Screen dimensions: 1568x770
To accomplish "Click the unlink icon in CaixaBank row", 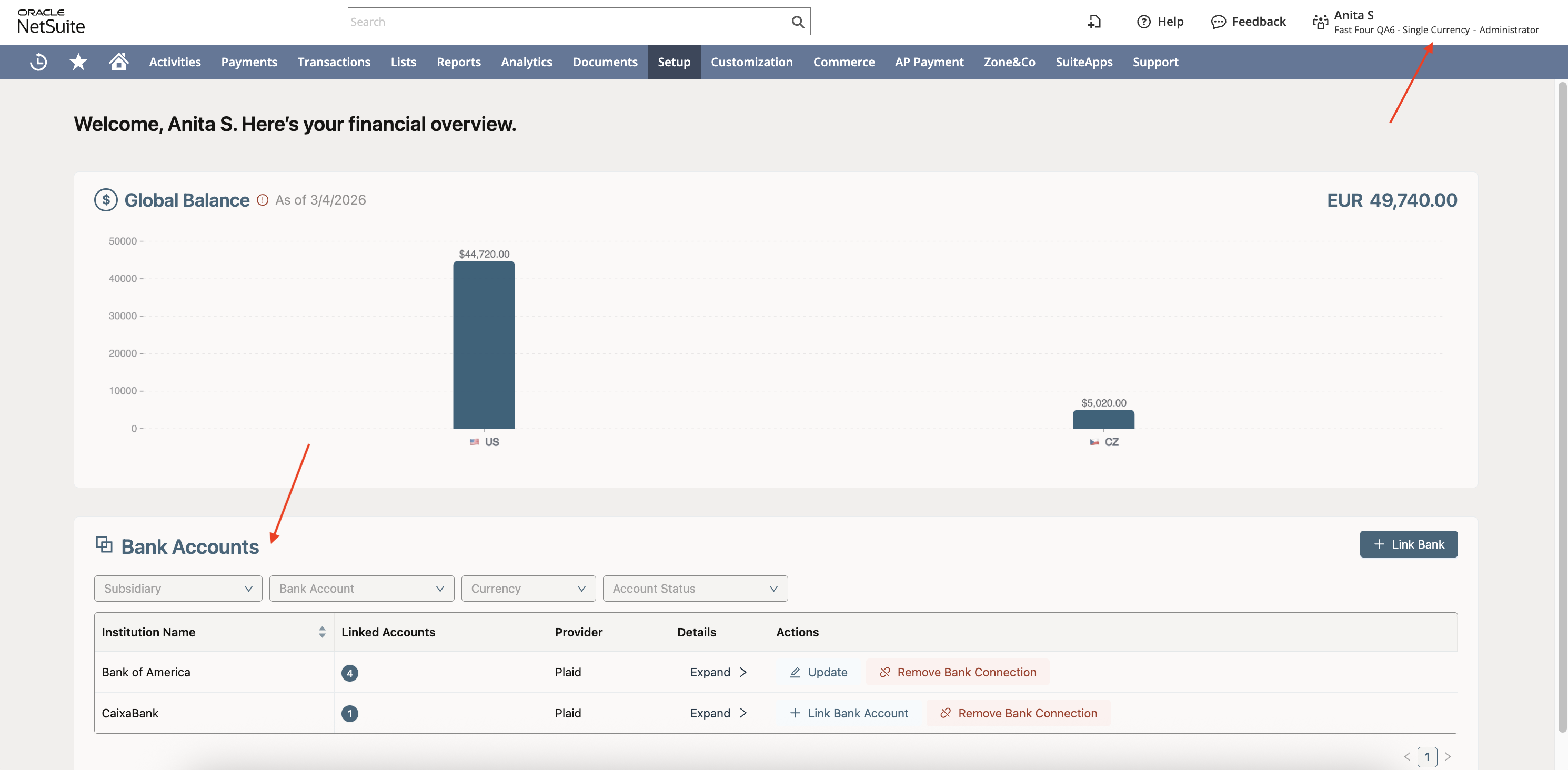I will pyautogui.click(x=946, y=713).
